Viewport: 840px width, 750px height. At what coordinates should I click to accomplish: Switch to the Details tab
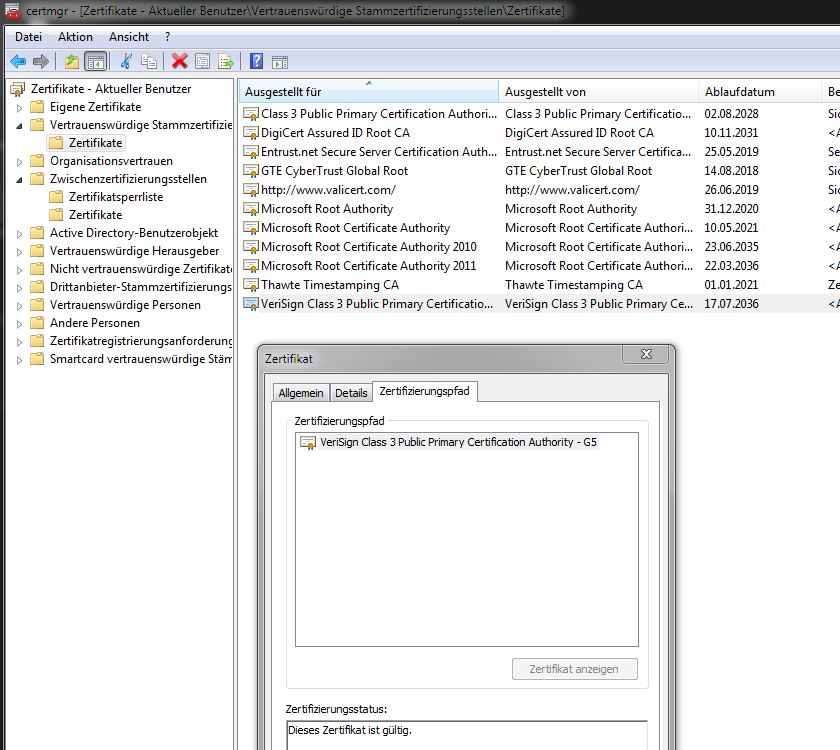click(351, 393)
